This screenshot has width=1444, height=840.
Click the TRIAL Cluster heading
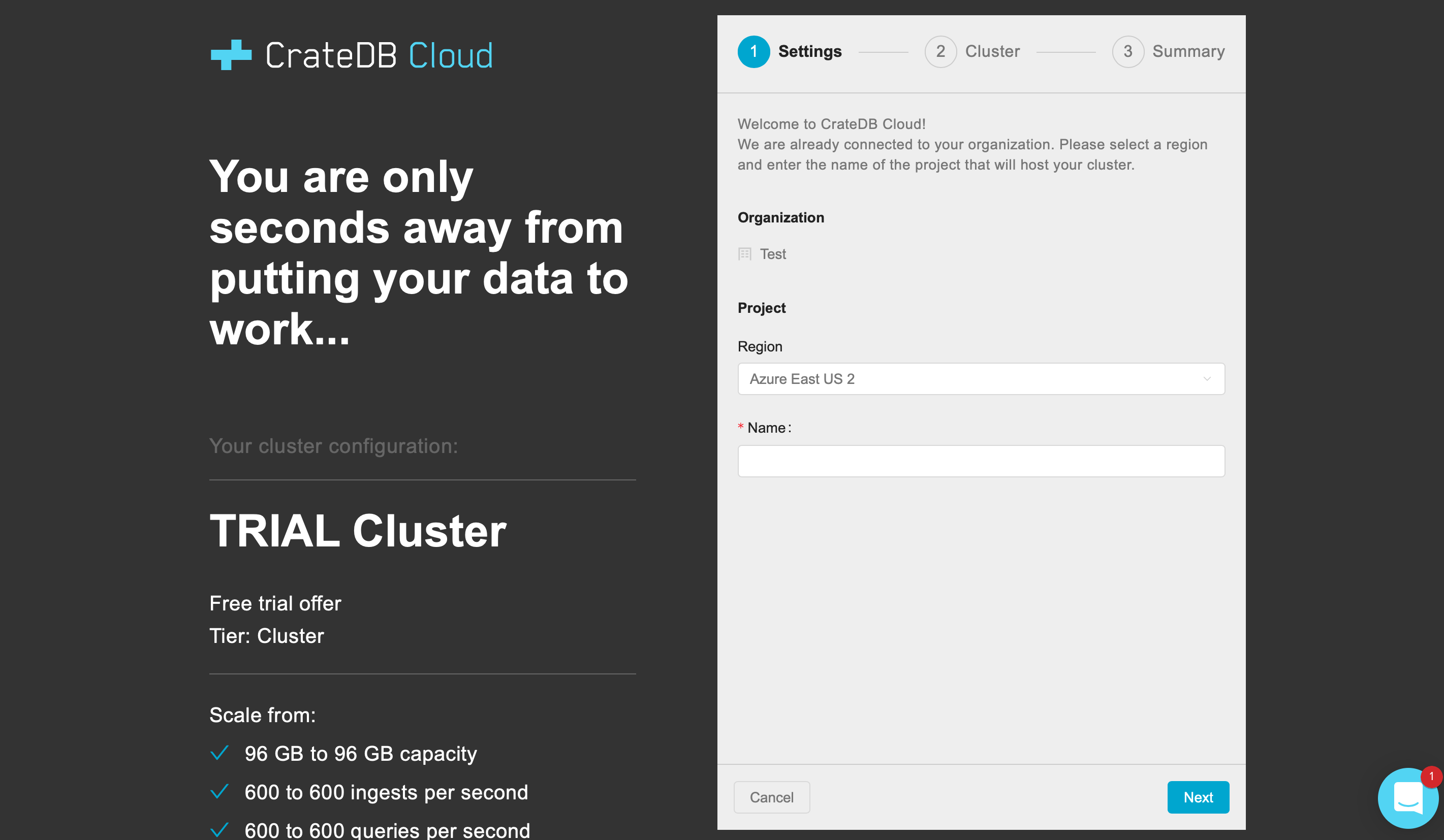point(358,531)
